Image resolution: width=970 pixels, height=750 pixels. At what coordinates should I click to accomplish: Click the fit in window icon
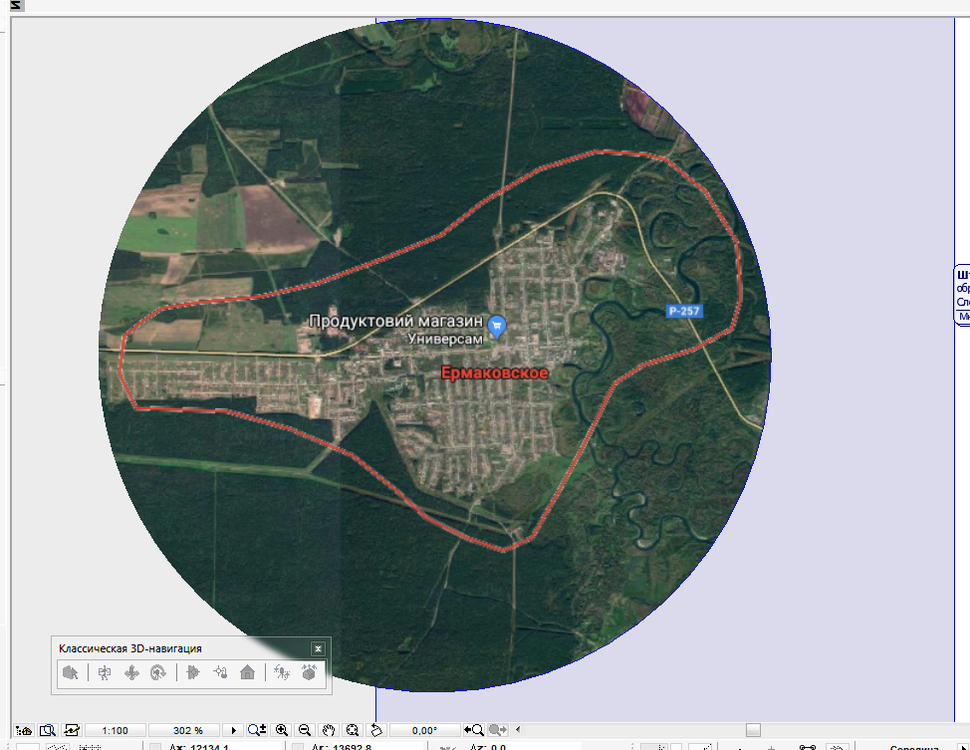point(351,730)
